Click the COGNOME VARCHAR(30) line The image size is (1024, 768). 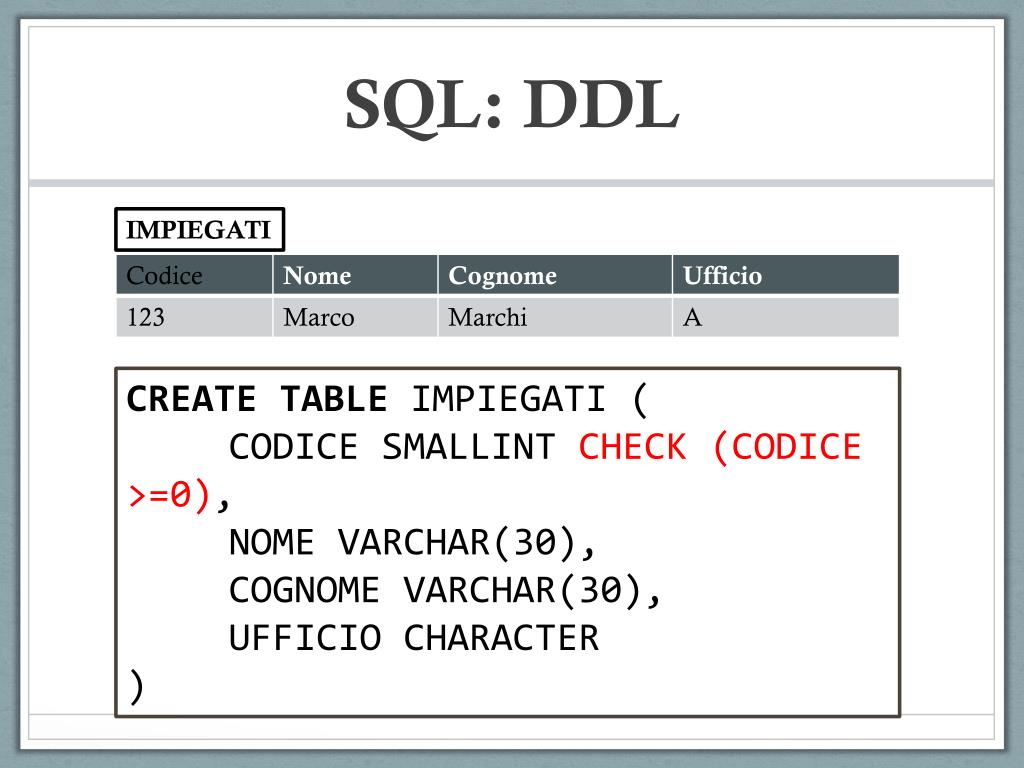445,590
